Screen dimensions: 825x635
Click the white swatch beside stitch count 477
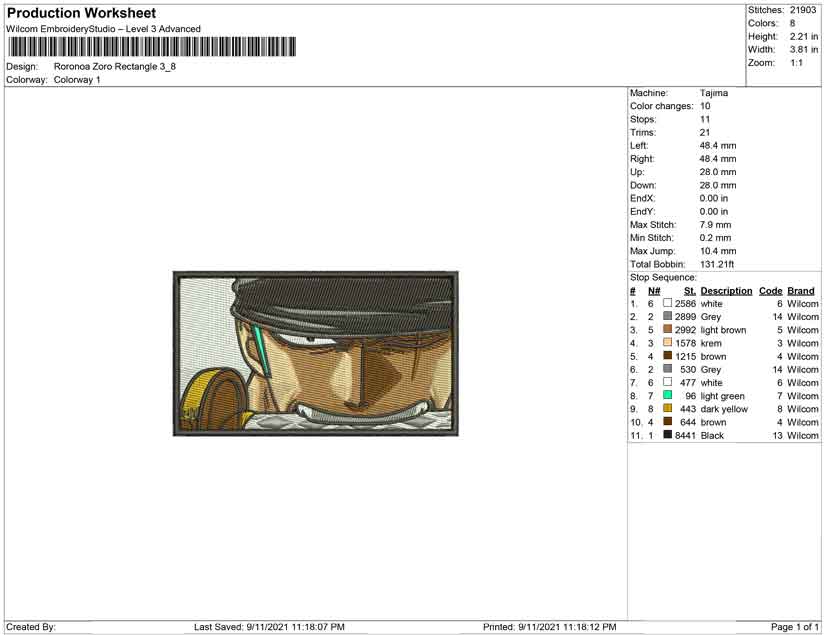tap(667, 382)
